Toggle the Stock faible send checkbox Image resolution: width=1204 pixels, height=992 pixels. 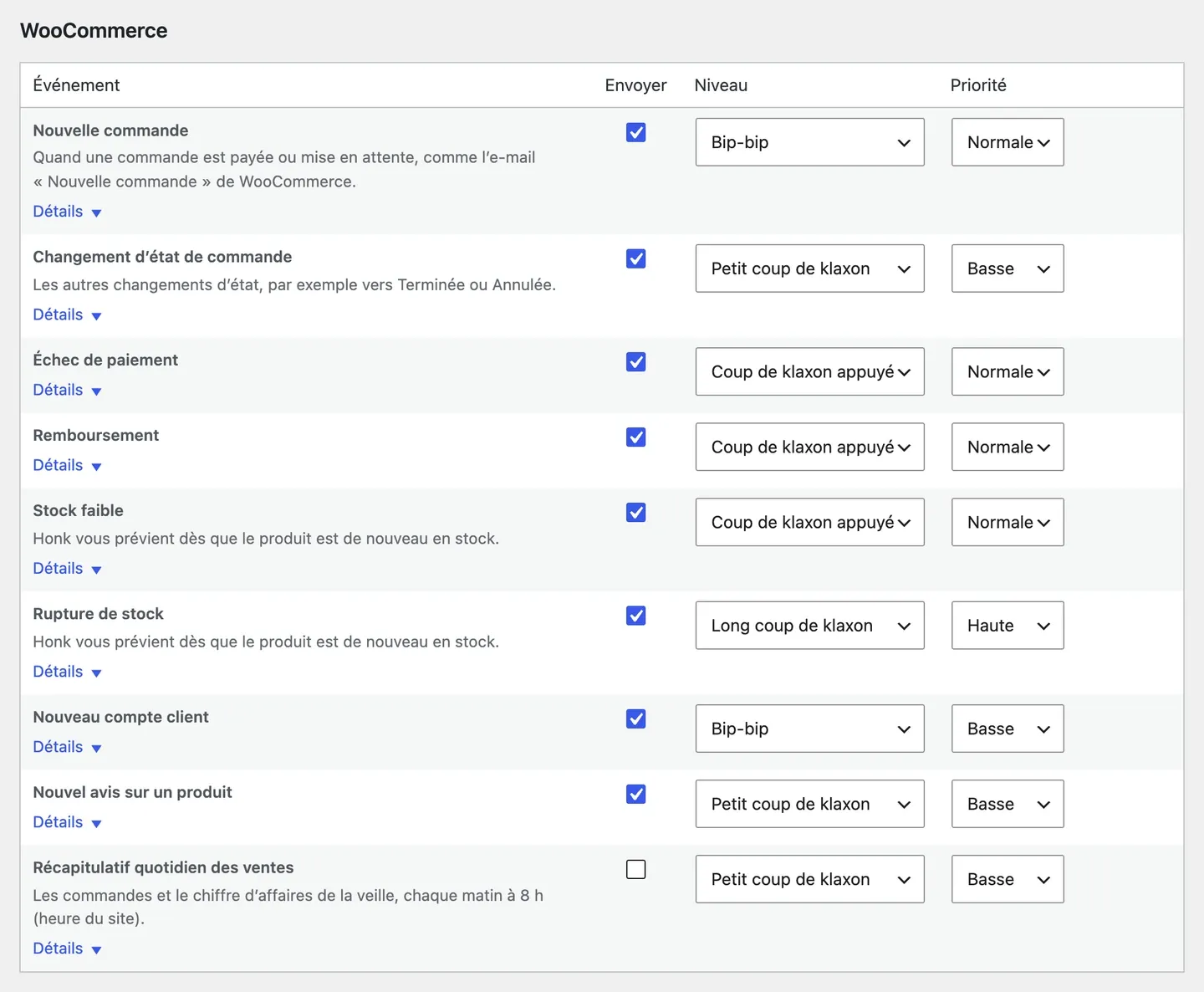tap(635, 512)
